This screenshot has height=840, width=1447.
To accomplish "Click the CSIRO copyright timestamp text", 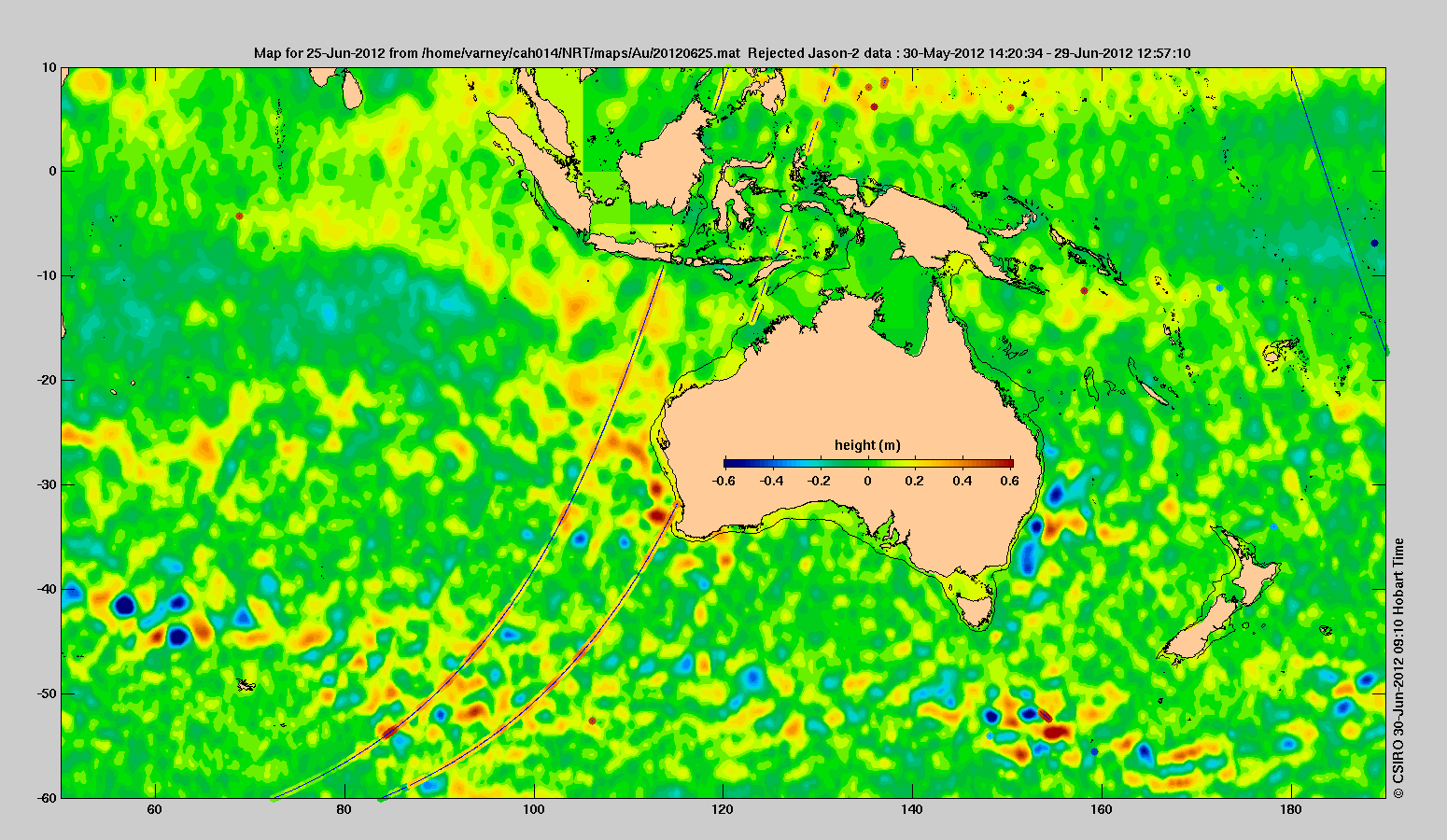I will click(x=1398, y=668).
